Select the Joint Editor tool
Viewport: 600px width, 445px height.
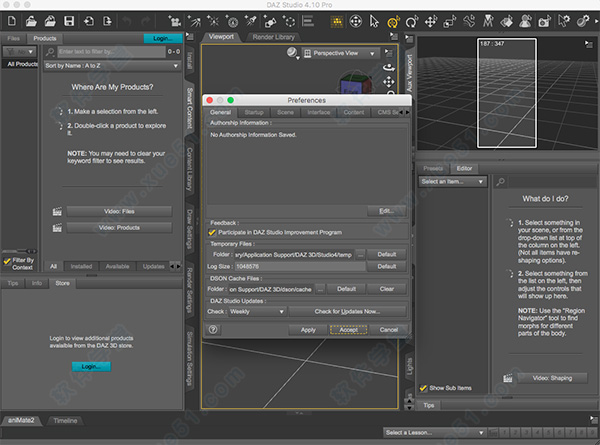tap(488, 21)
